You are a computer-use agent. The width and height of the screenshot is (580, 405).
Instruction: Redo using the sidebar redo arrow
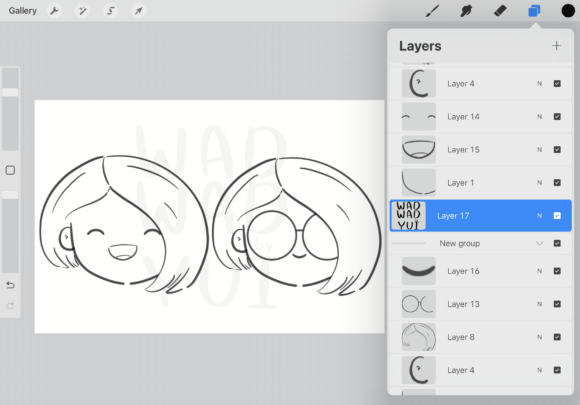tap(10, 306)
